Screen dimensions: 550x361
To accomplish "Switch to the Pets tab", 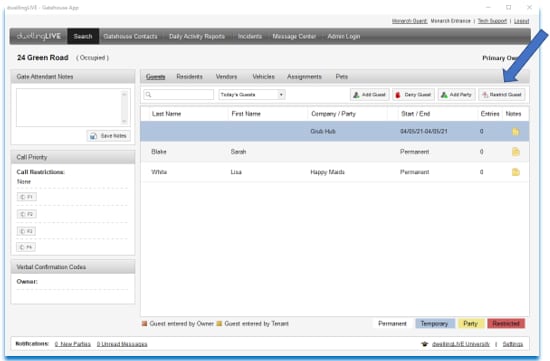I will click(x=342, y=77).
